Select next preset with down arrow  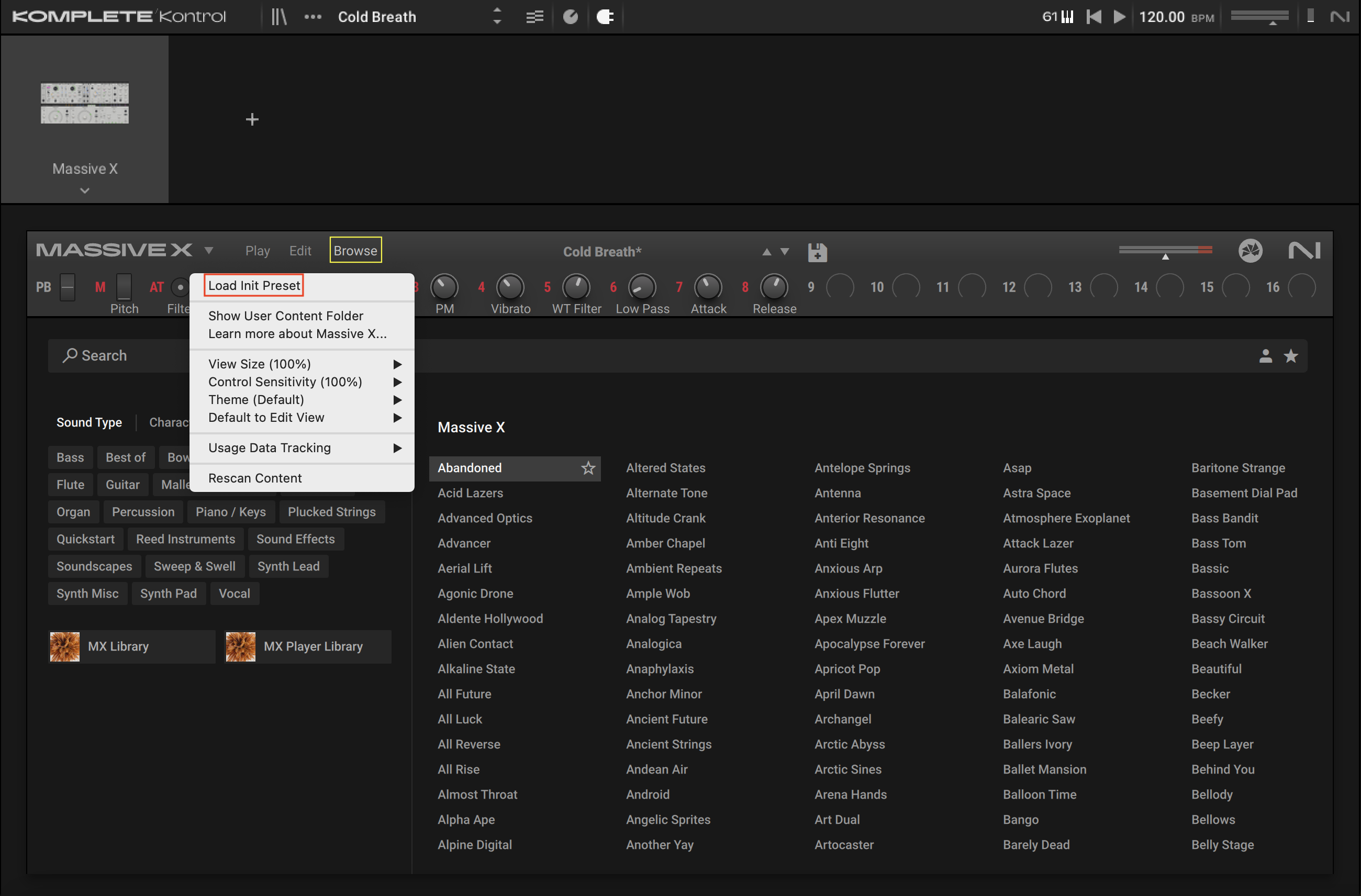tap(785, 252)
